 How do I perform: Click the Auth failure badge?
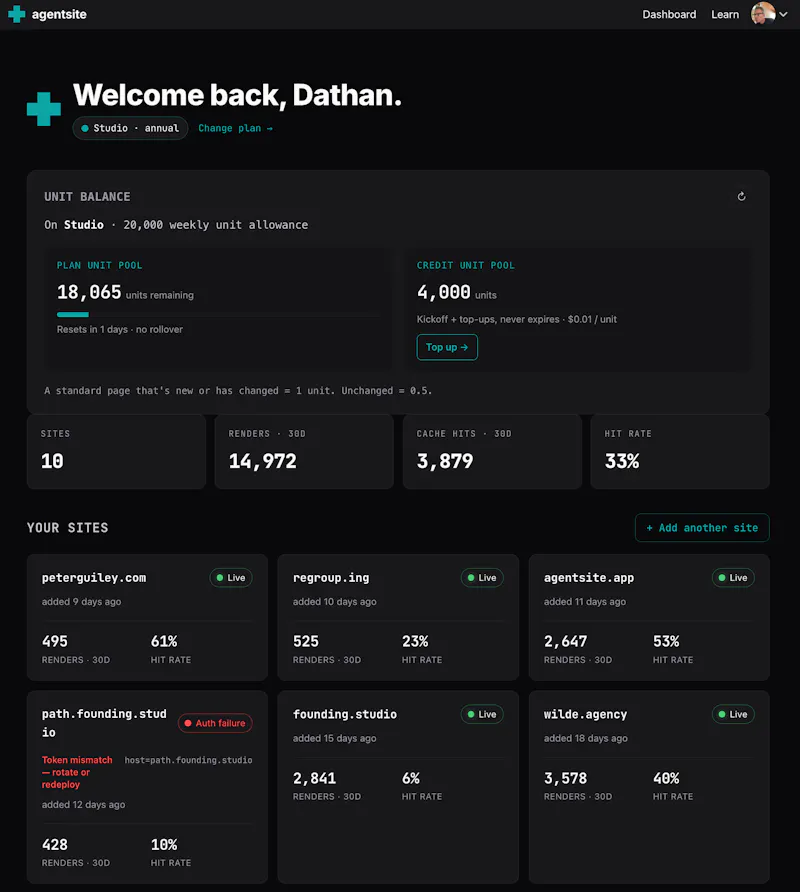pos(215,723)
